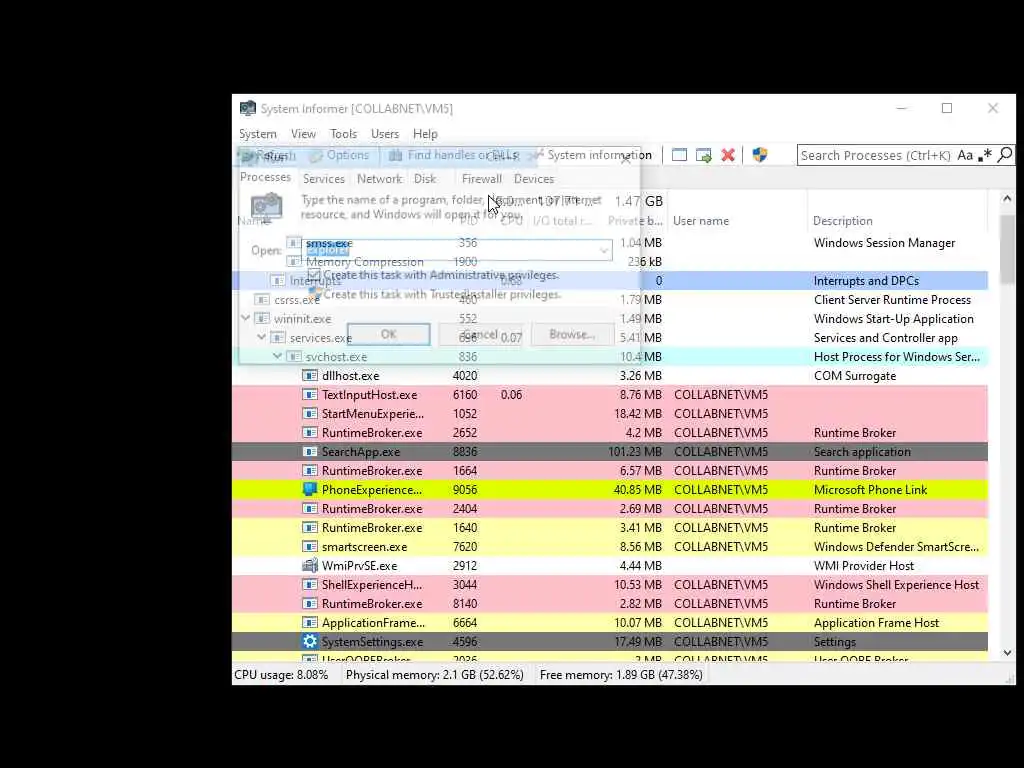Click the Microsoft Phone Link description
The width and height of the screenshot is (1024, 768).
(870, 489)
